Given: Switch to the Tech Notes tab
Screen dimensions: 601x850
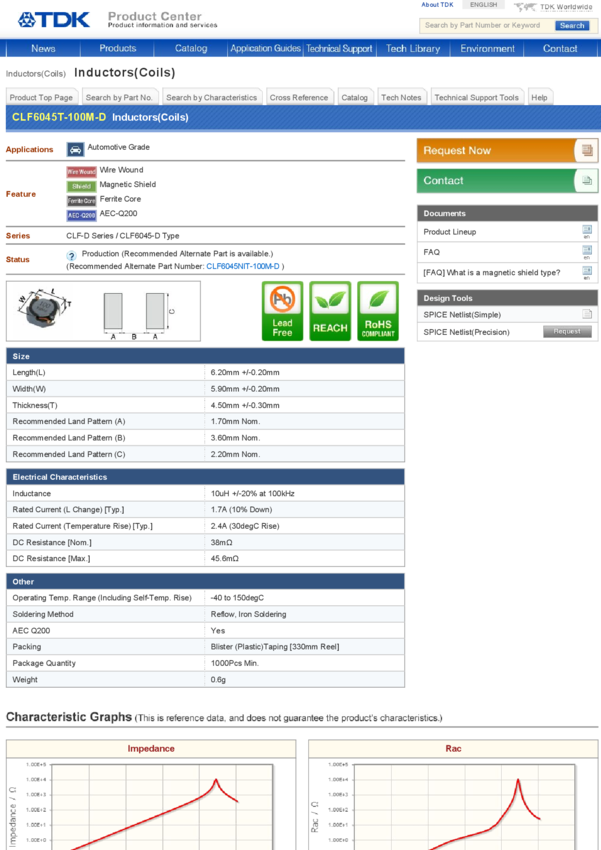Looking at the screenshot, I should click(x=401, y=97).
